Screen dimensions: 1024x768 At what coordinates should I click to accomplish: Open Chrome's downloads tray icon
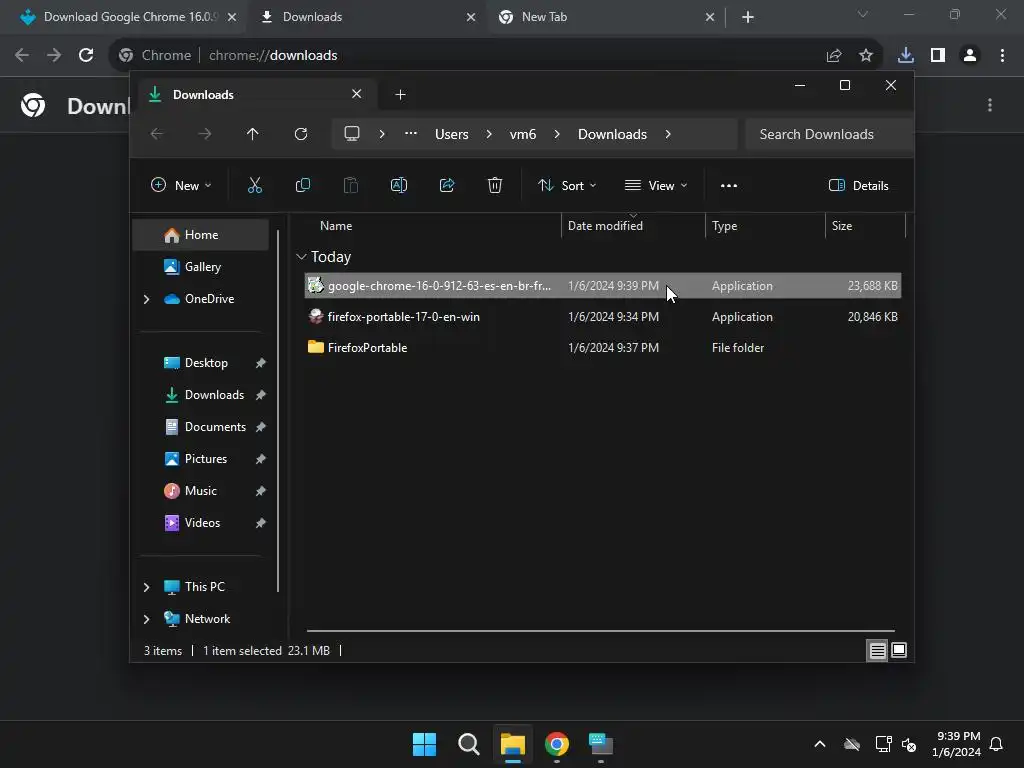[906, 56]
